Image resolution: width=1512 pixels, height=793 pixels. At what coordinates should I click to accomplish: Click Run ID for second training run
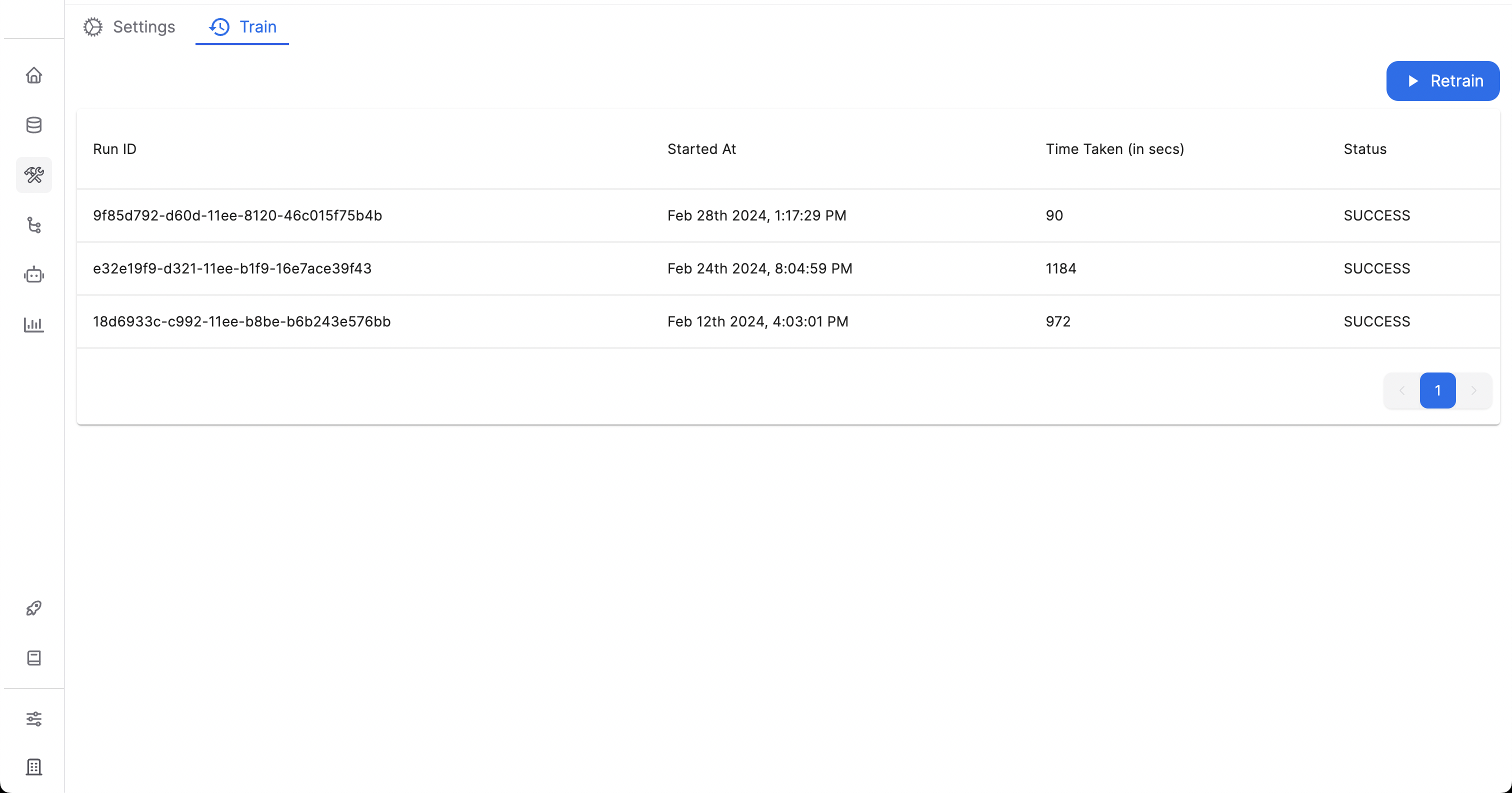232,268
